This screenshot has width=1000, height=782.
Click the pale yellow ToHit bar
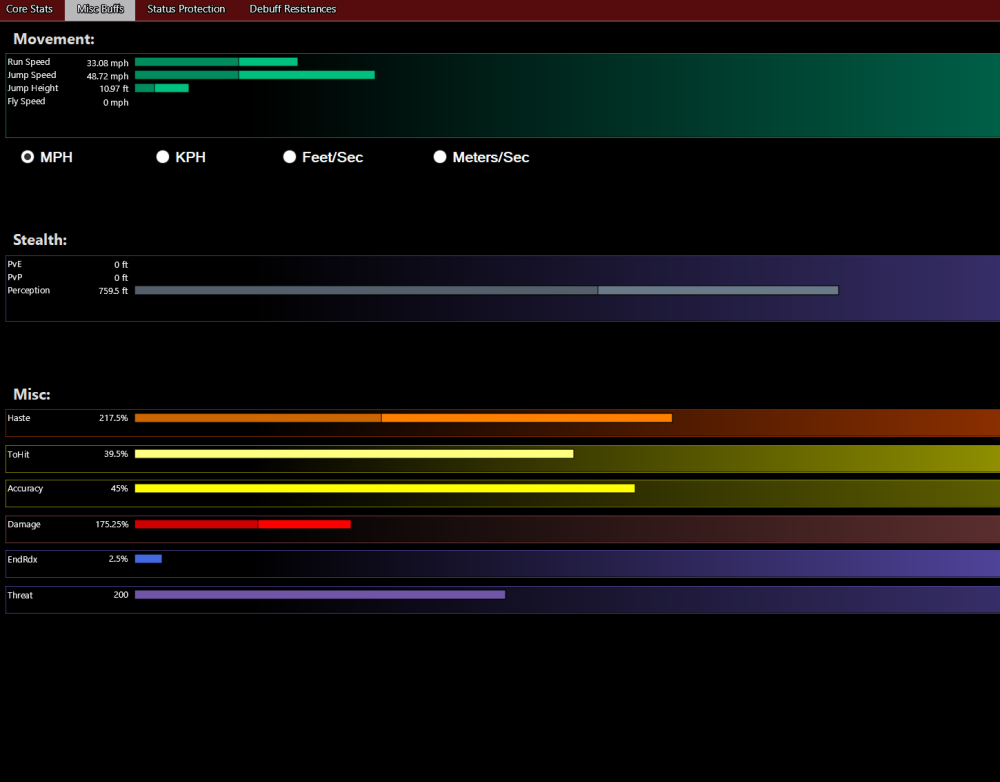354,454
